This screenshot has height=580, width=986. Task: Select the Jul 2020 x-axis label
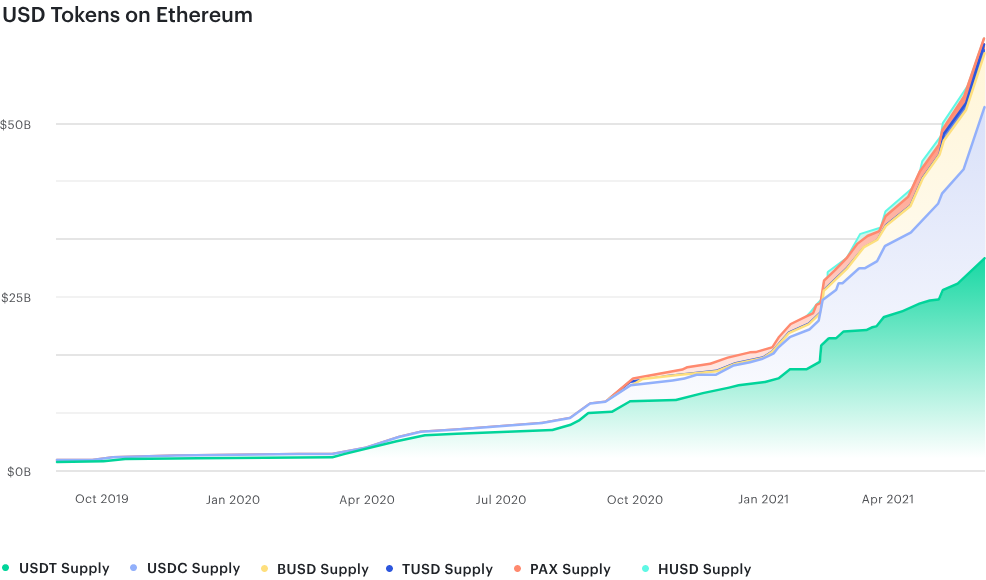tap(499, 499)
